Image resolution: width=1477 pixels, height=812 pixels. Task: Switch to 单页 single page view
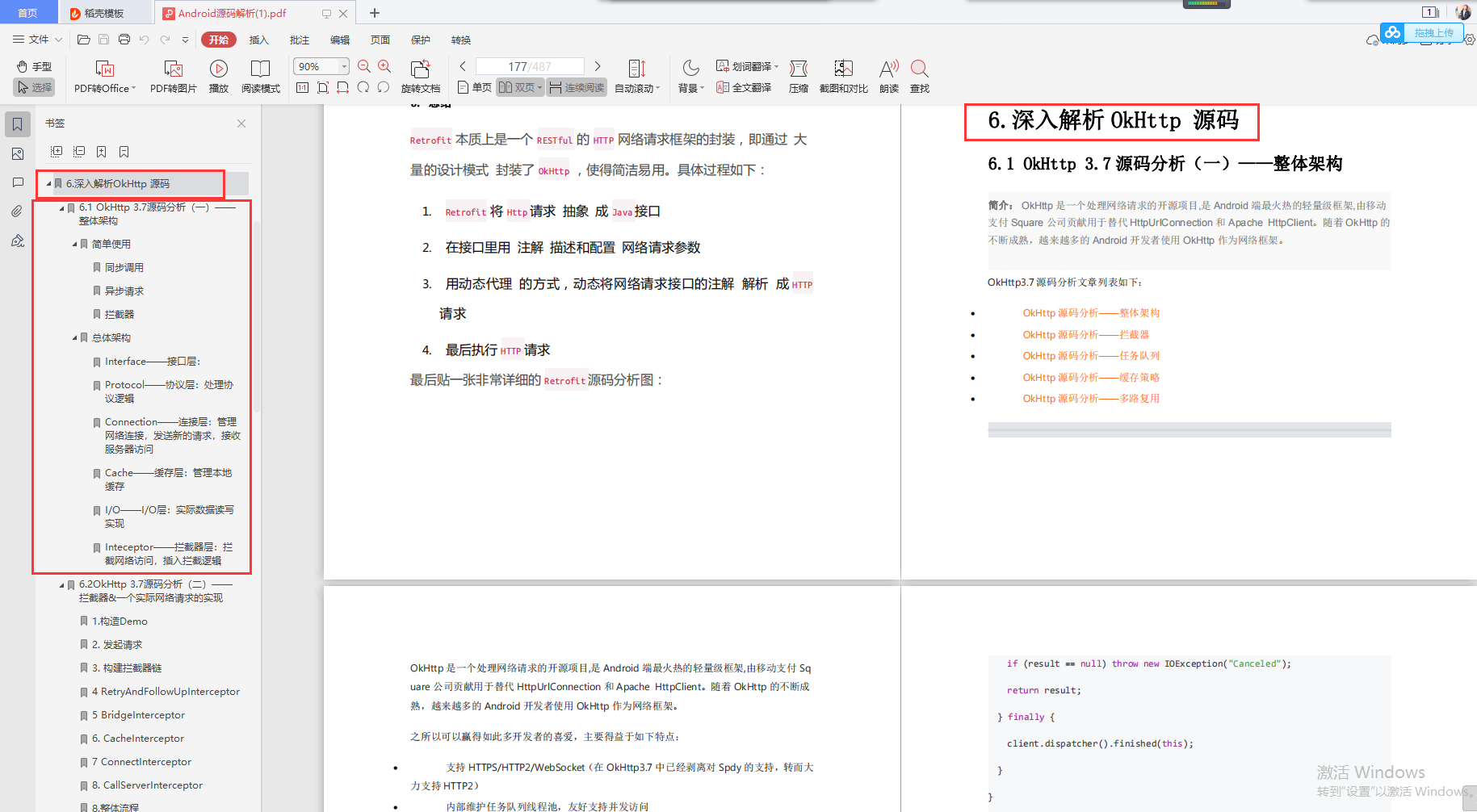[475, 87]
